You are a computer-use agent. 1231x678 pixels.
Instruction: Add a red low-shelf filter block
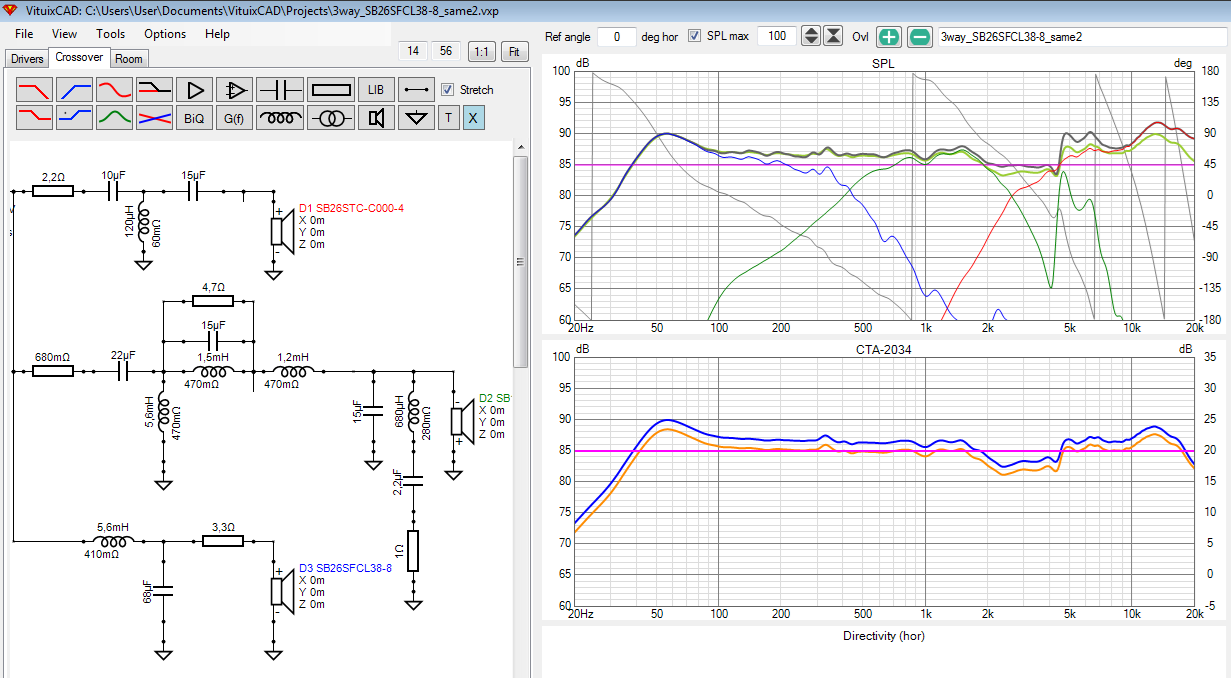(35, 117)
